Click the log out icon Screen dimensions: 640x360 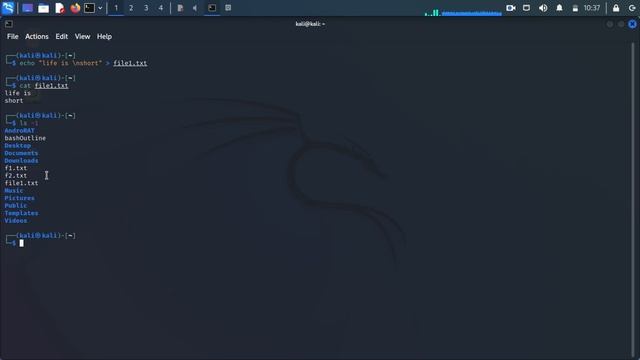632,8
